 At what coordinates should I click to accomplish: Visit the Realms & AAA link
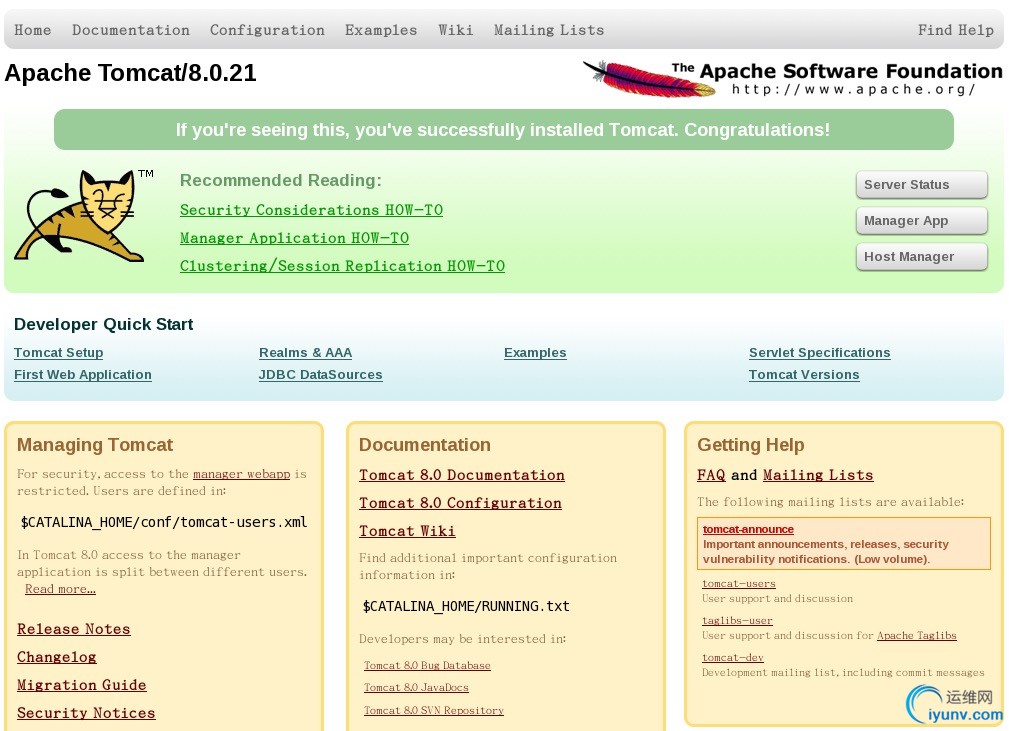coord(306,353)
